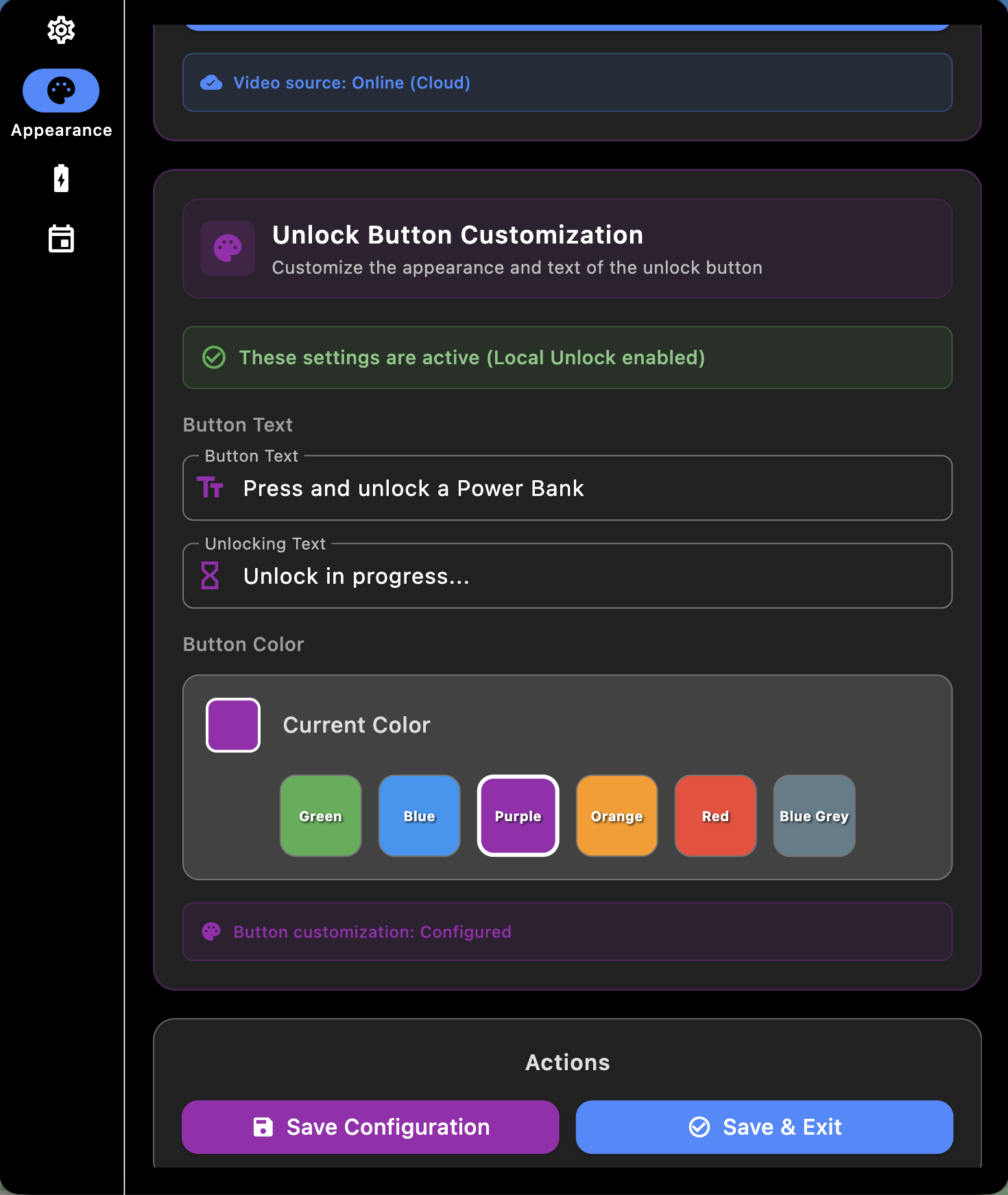This screenshot has height=1195, width=1008.
Task: Open the calendar section in sidebar
Action: [x=61, y=239]
